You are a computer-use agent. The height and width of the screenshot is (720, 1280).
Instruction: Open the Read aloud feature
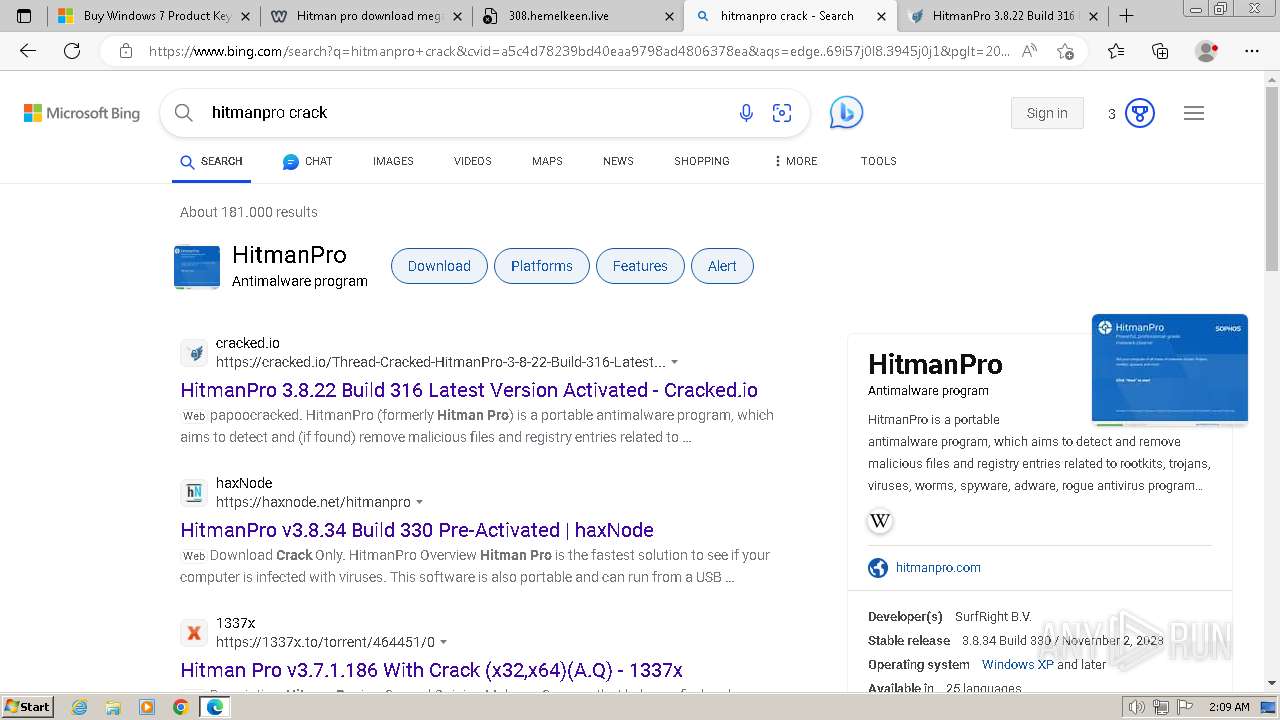[1028, 51]
